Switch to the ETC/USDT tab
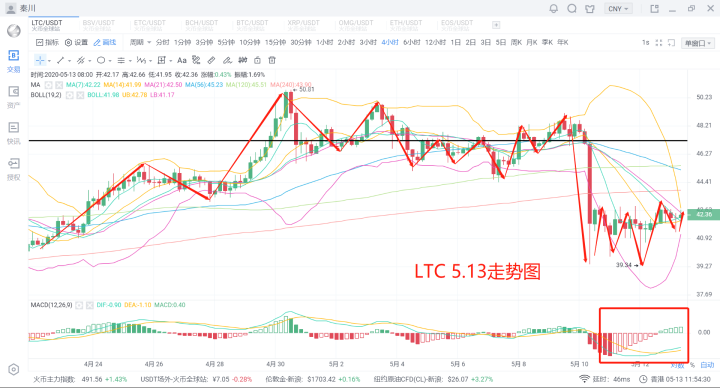720x388 pixels. 150,25
